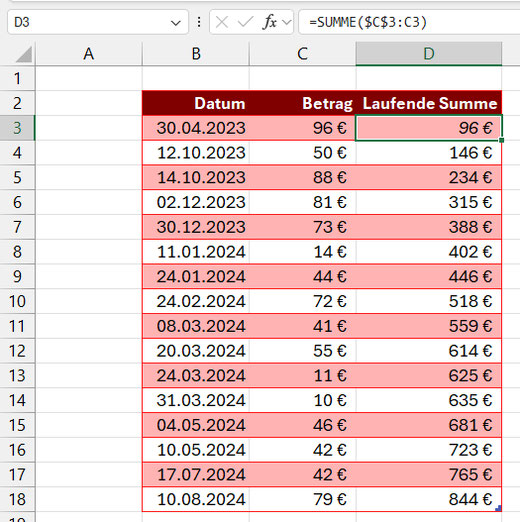Select the cell with date 24.01.2024

(196, 276)
